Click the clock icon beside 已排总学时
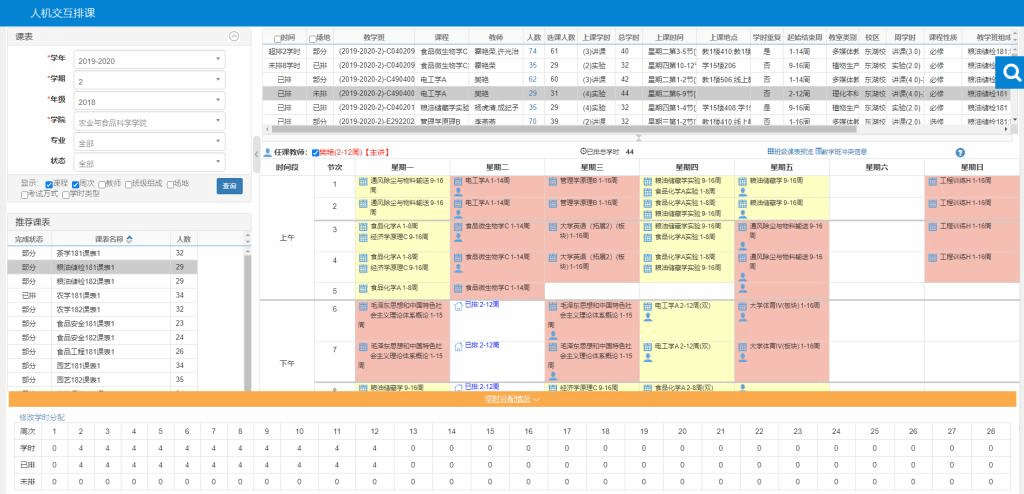Viewport: 1024px width, 494px height. 583,152
